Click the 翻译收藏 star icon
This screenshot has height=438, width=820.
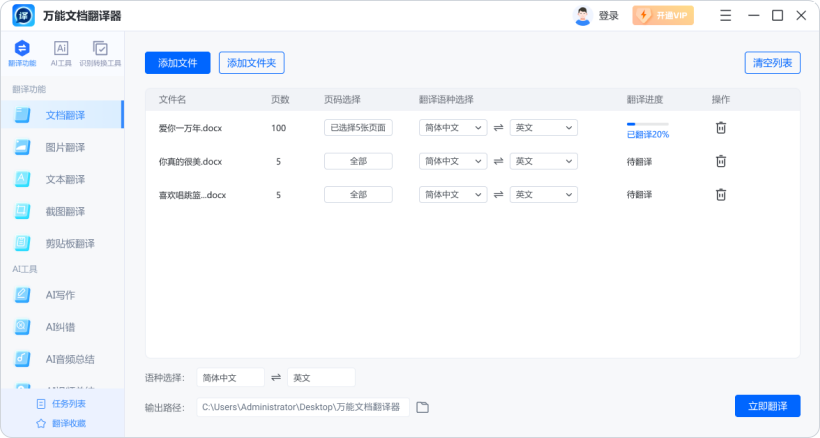[x=41, y=423]
